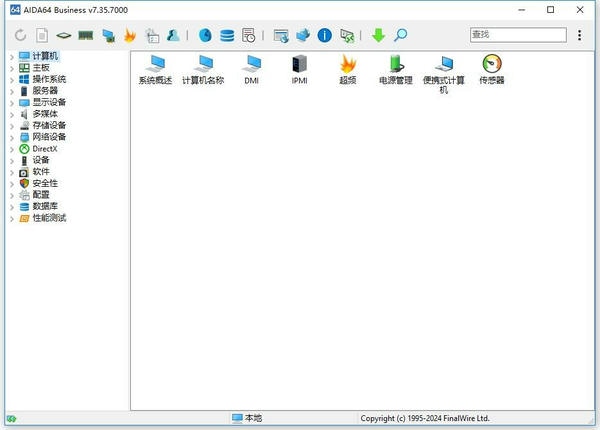Viewport: 600px width, 430px height.
Task: Expand the 显示设备 tree node arrow
Action: (12, 103)
